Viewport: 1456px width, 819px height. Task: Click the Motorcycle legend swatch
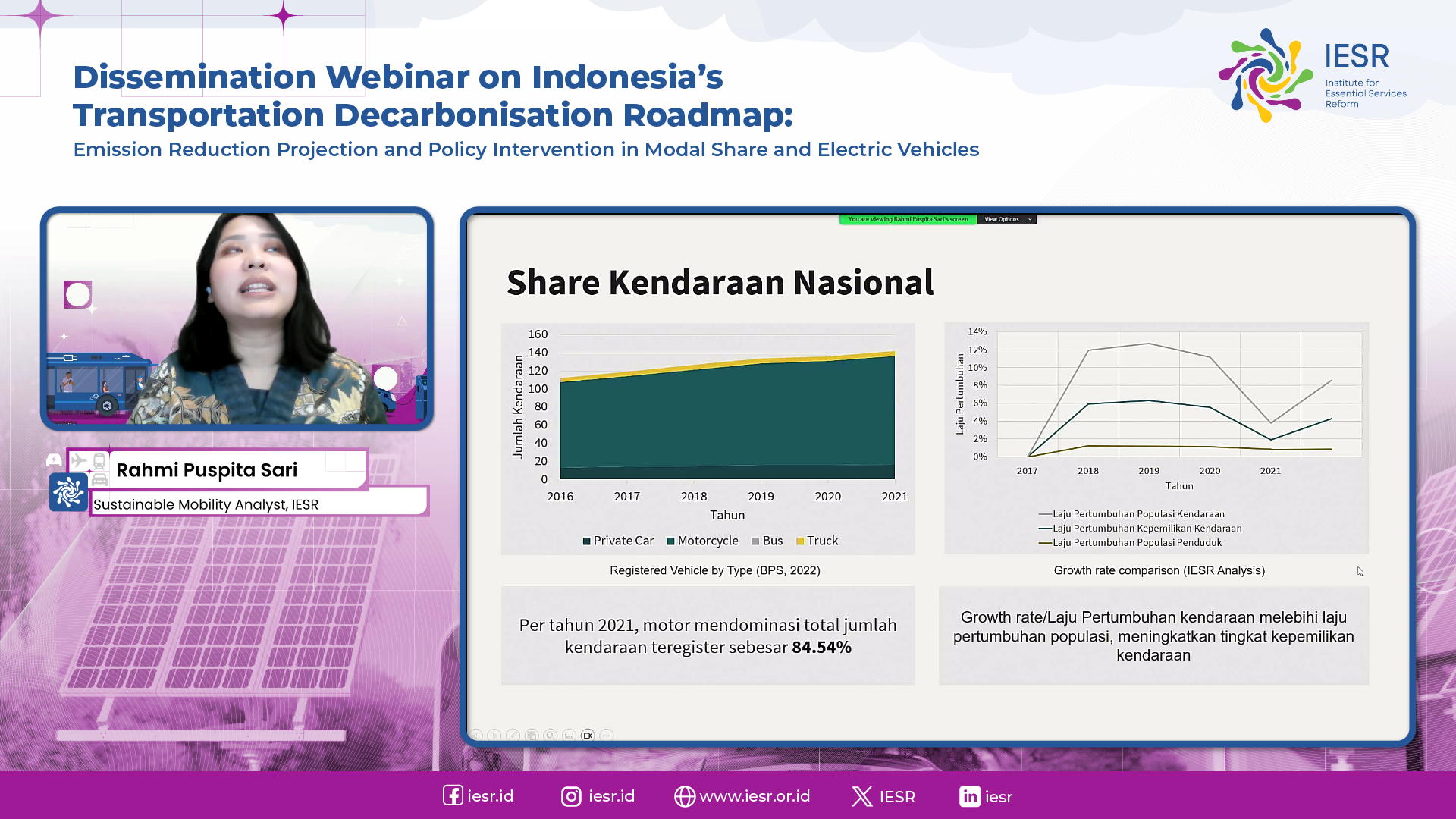click(670, 541)
